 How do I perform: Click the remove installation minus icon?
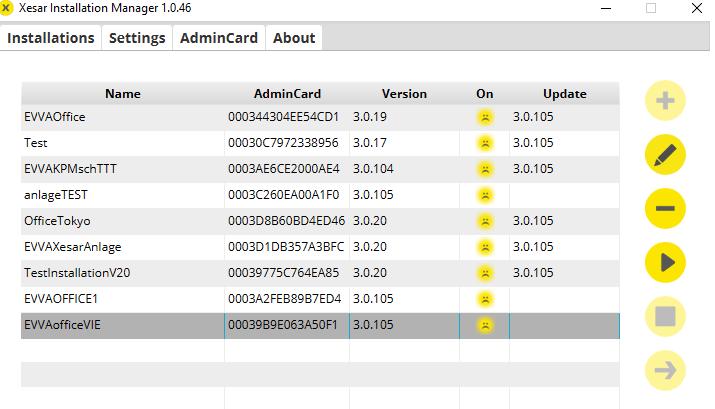pos(665,208)
